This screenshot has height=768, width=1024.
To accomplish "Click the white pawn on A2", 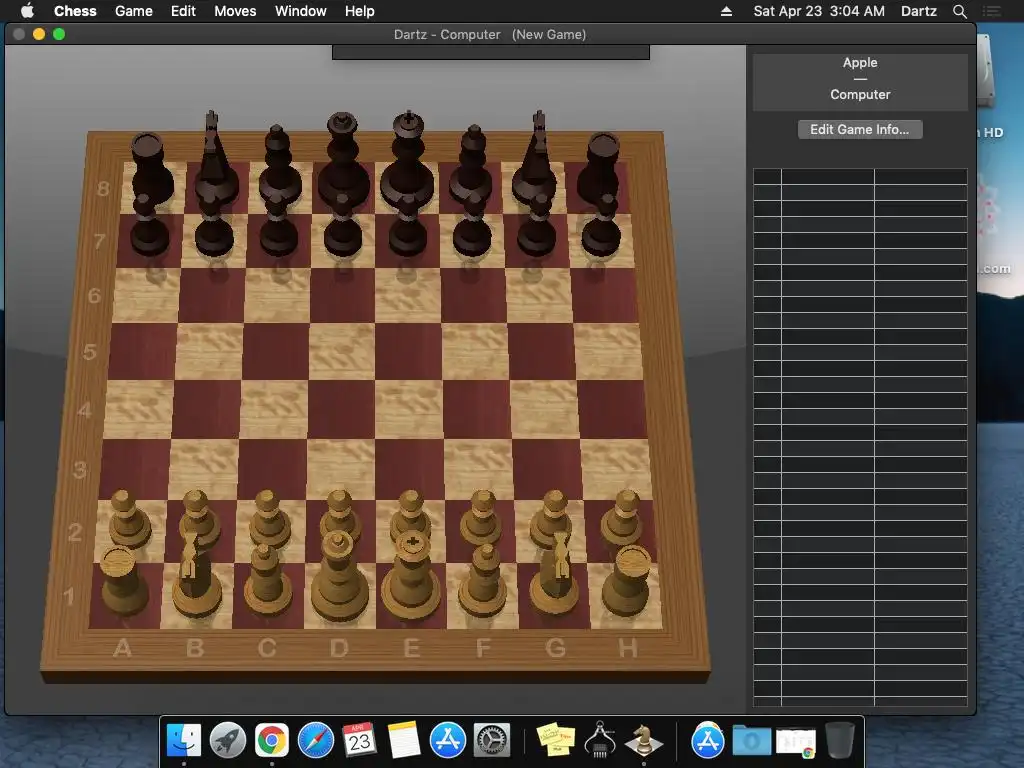I will [129, 518].
